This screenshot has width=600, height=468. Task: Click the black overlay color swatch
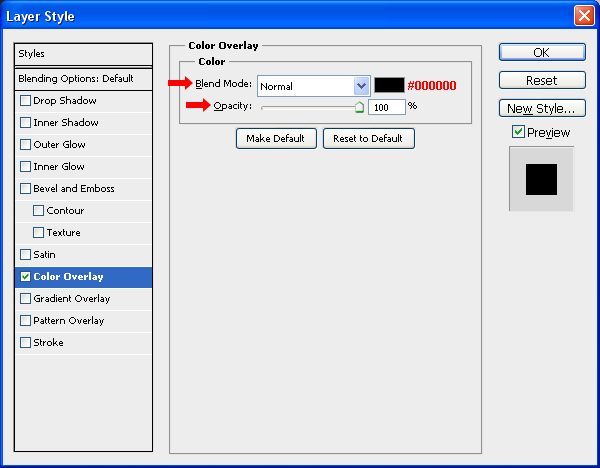[388, 86]
